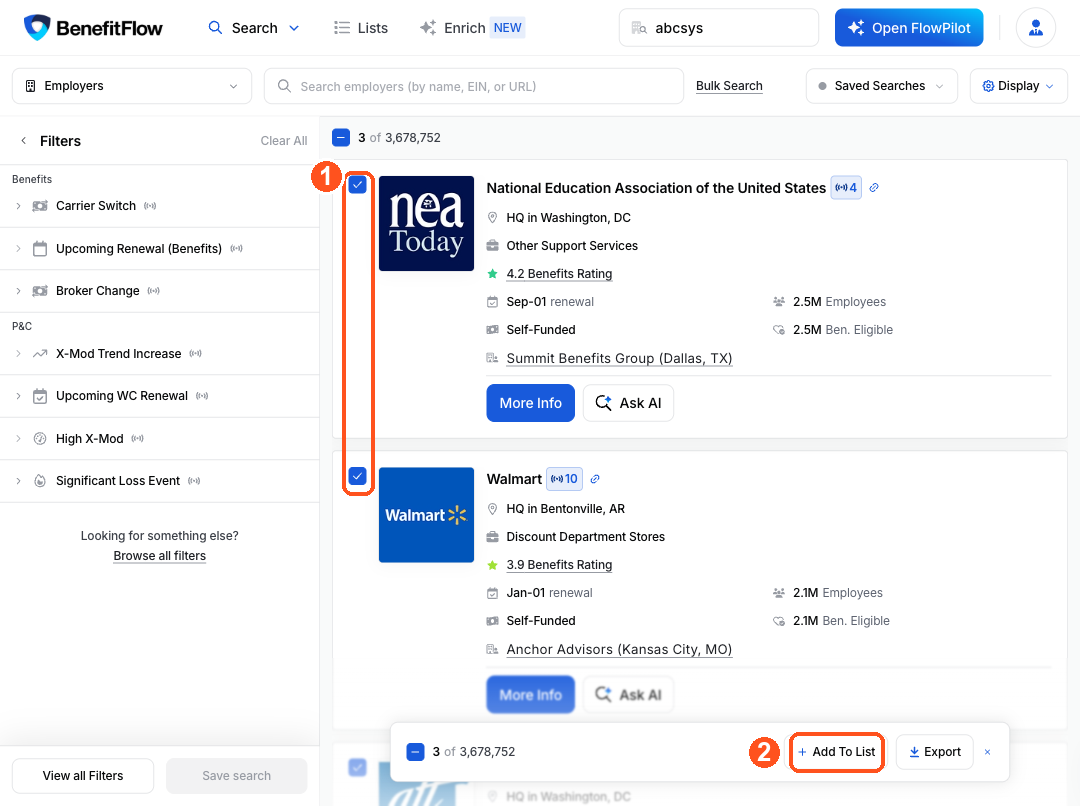Image resolution: width=1080 pixels, height=806 pixels.
Task: Click the Upcoming Renewal calendar icon
Action: 40,249
